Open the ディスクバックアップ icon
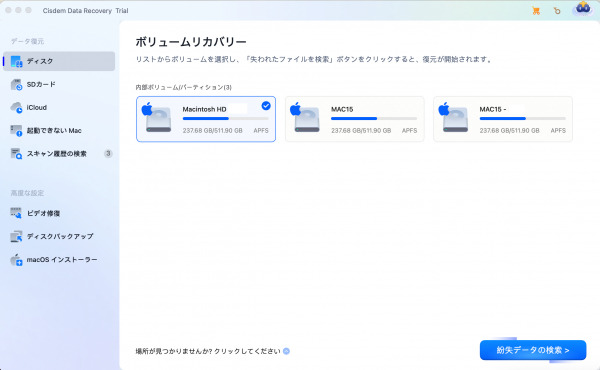The width and height of the screenshot is (600, 370). click(16, 236)
